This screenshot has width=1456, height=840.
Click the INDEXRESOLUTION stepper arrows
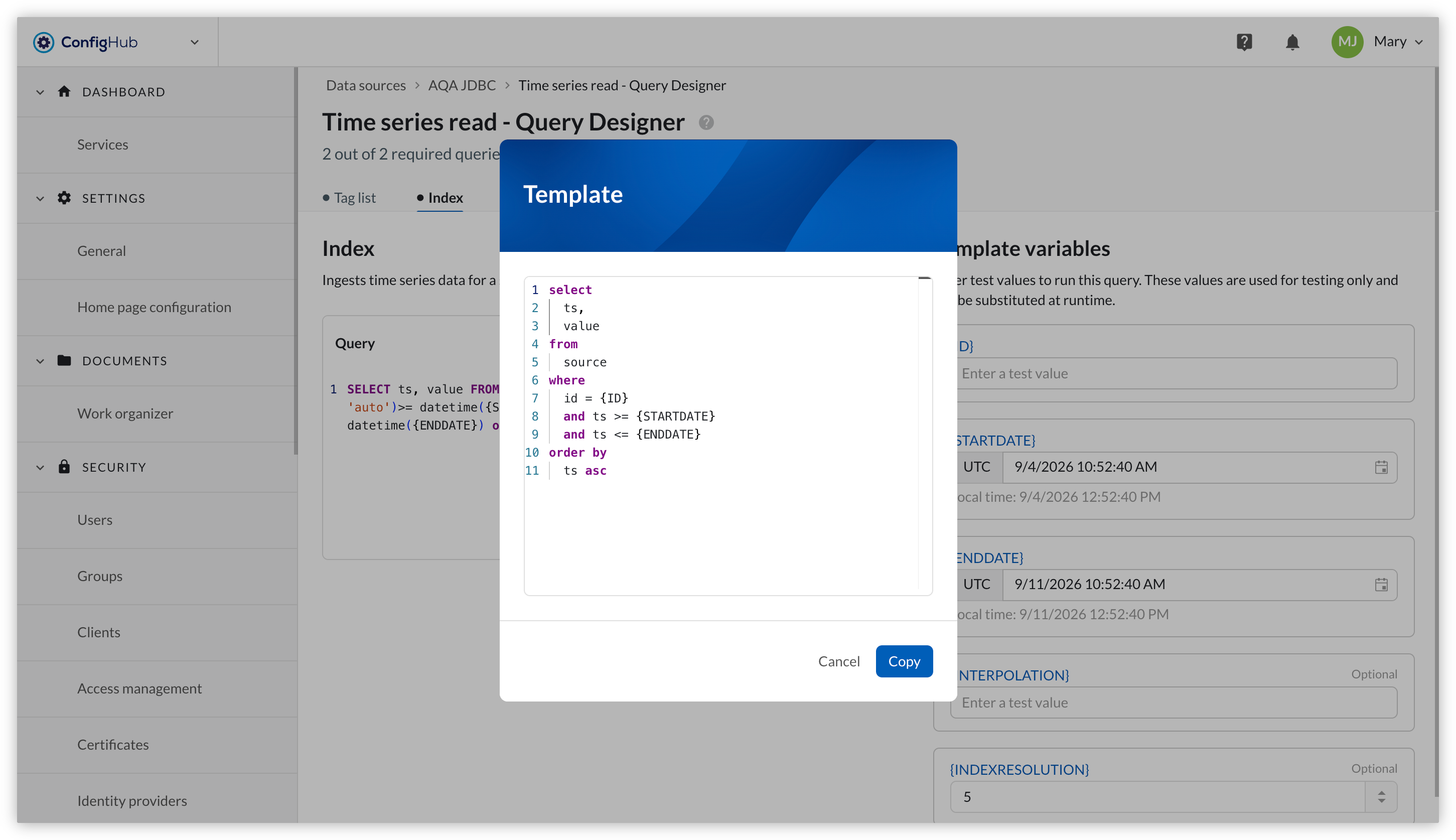[x=1381, y=797]
